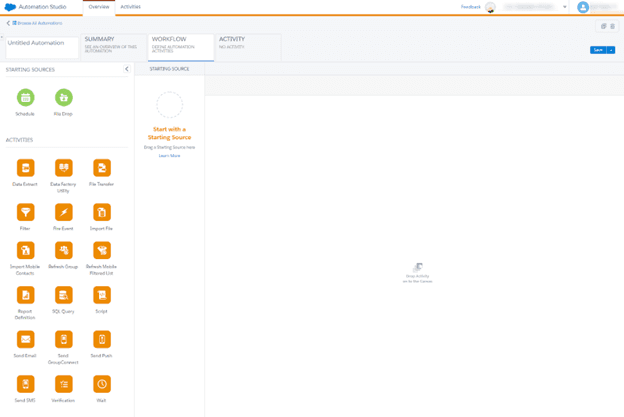Go back to Browse All Automations
Screen dimensions: 624x417
[x=36, y=23]
